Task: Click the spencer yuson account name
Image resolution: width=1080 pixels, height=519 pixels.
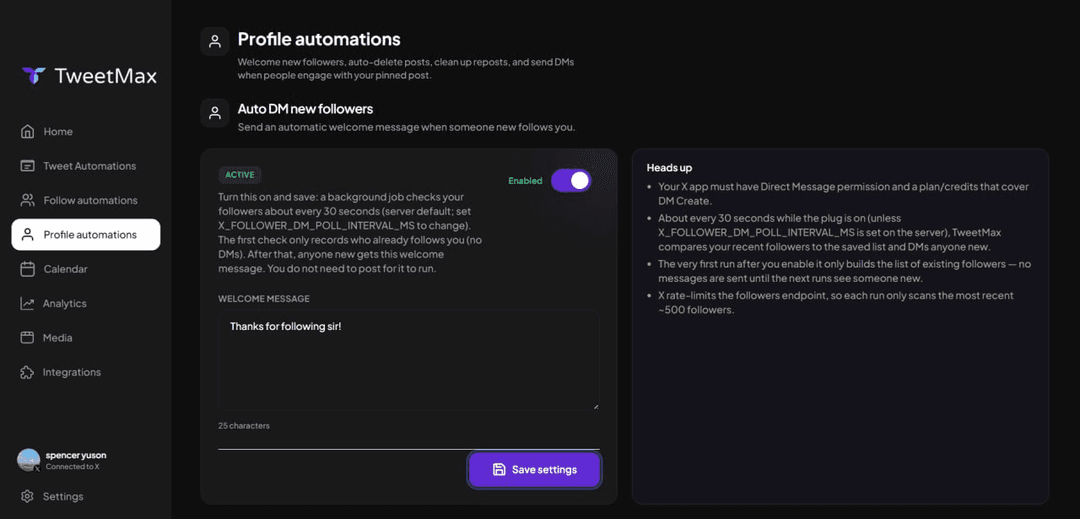Action: [x=76, y=455]
